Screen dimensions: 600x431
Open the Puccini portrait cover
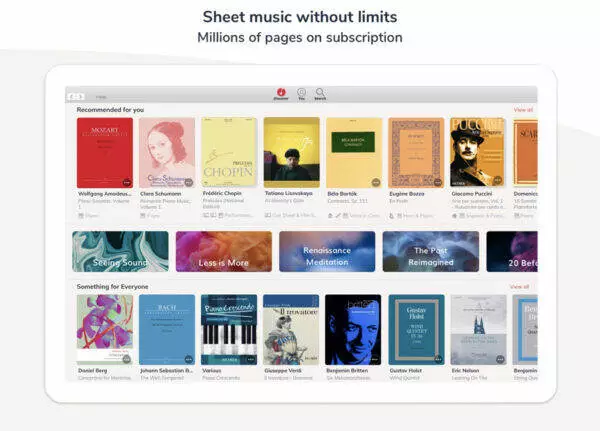tap(477, 152)
